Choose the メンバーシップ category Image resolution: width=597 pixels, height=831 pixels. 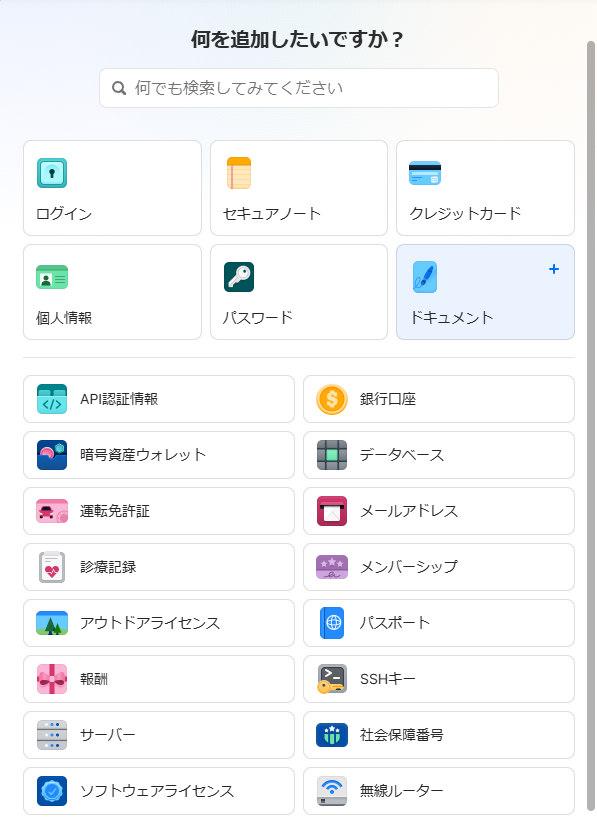[439, 567]
